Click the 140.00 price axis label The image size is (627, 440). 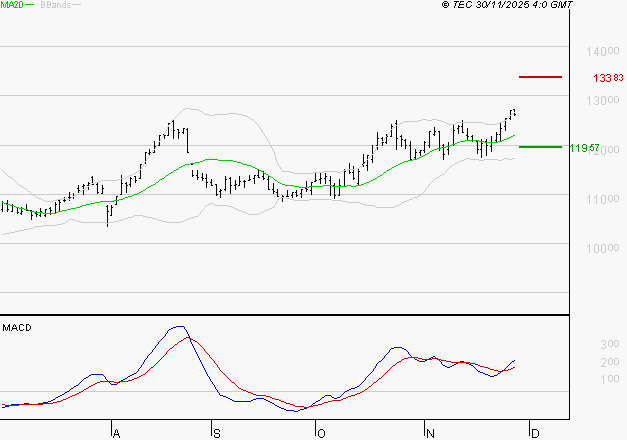pyautogui.click(x=603, y=51)
